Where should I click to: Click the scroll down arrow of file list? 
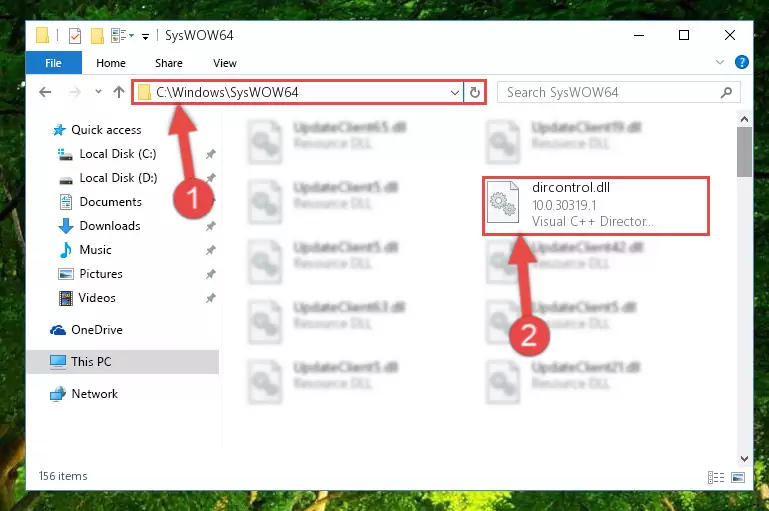744,459
